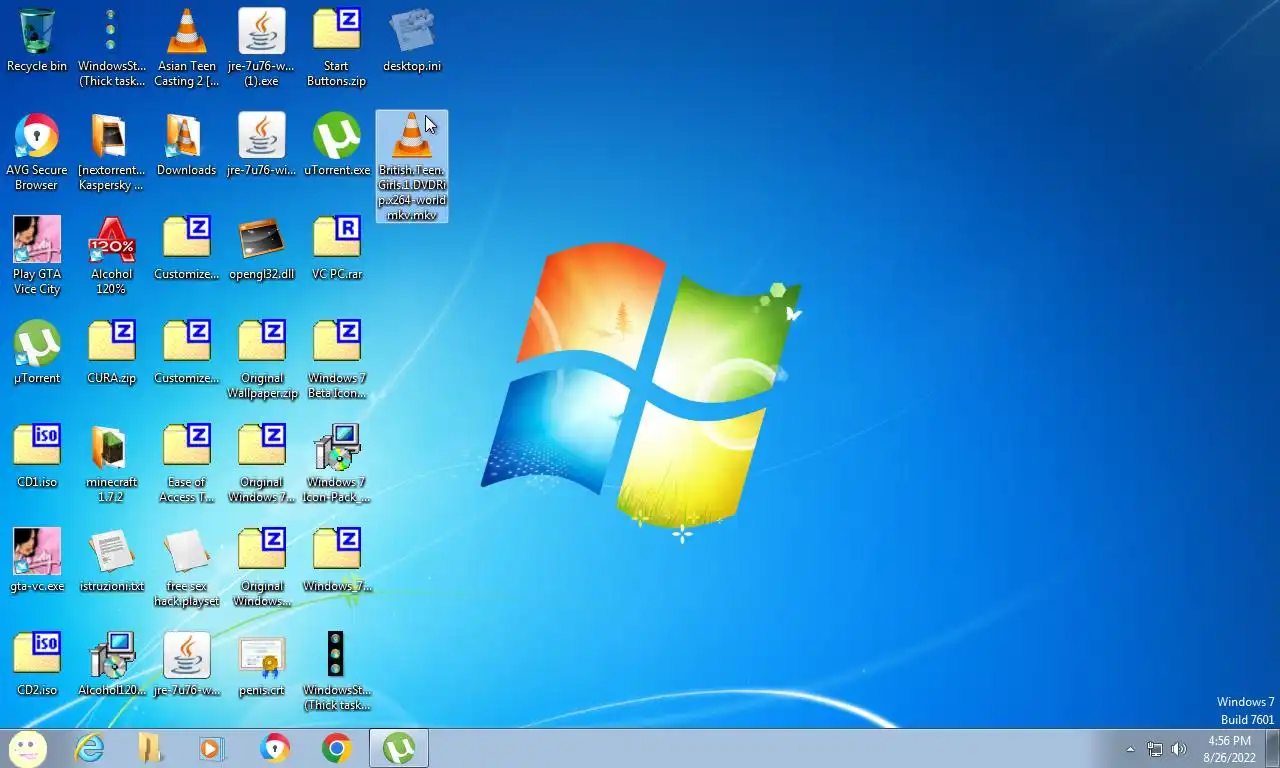Select Play GTA Vice City shortcut
This screenshot has height=768, width=1280.
tap(37, 255)
